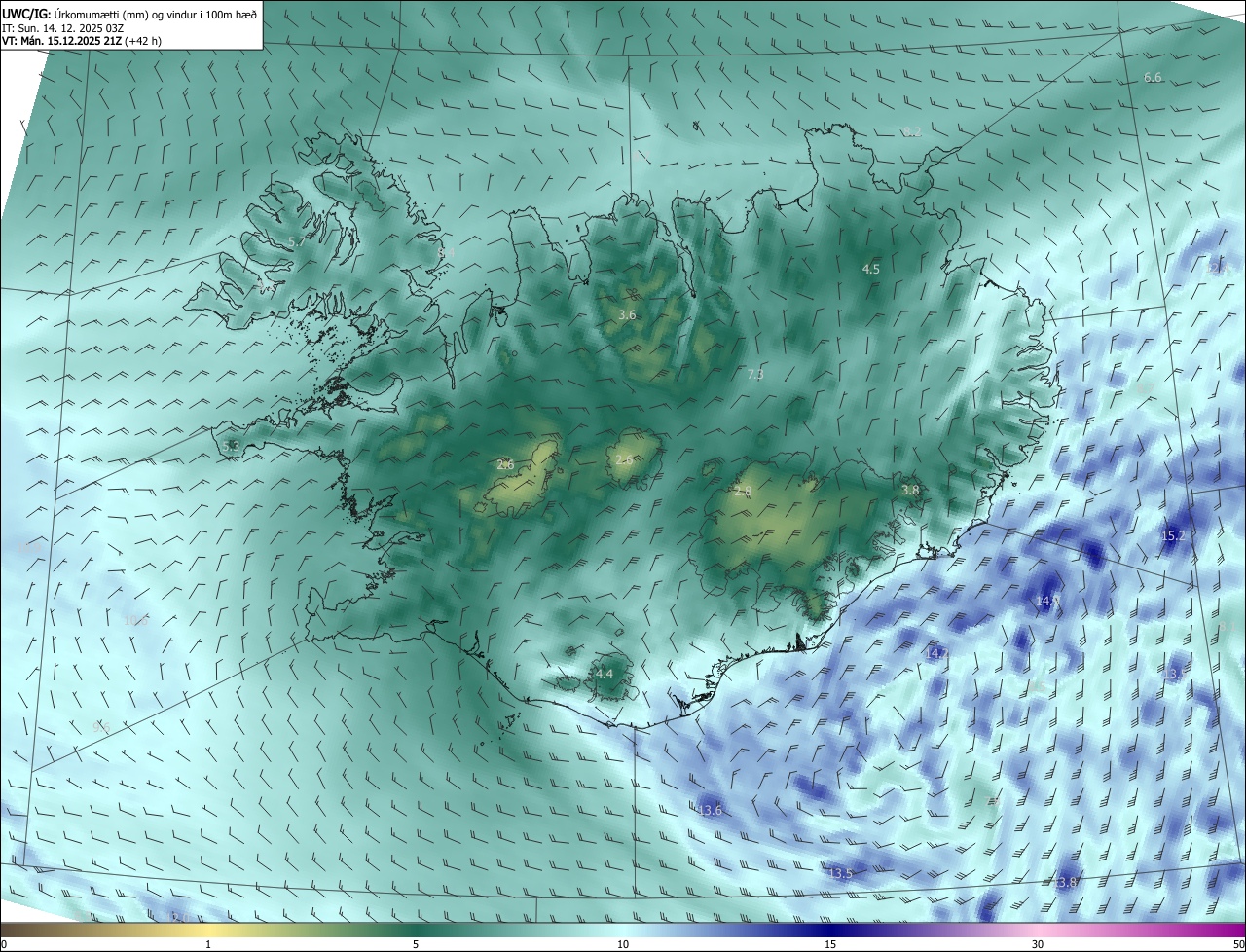Click the 13.5 value label
Viewport: 1246px width, 952px height.
click(841, 873)
